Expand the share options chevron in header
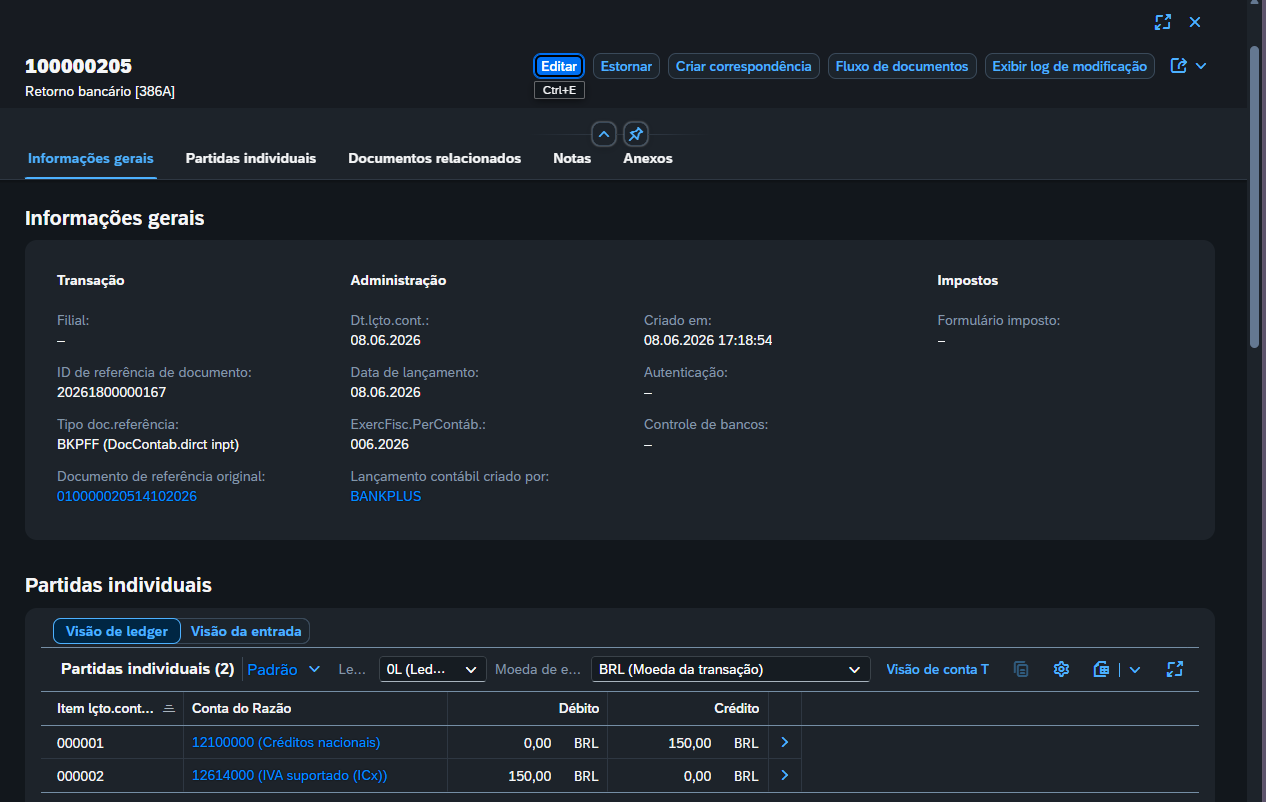1266x802 pixels. pyautogui.click(x=1201, y=66)
